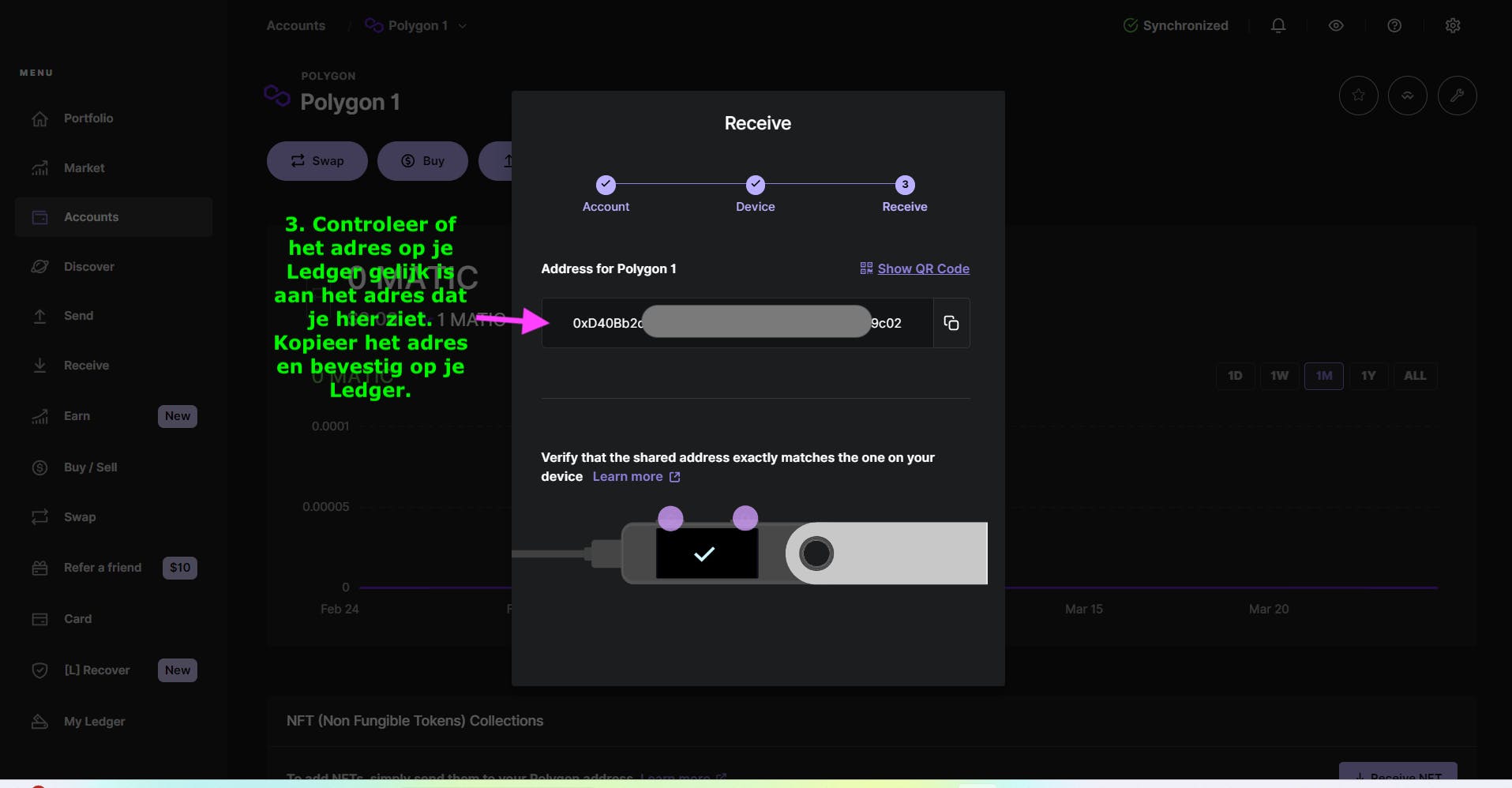Click the NFT Collections heading
Viewport: 1512px width, 788px height.
click(415, 721)
